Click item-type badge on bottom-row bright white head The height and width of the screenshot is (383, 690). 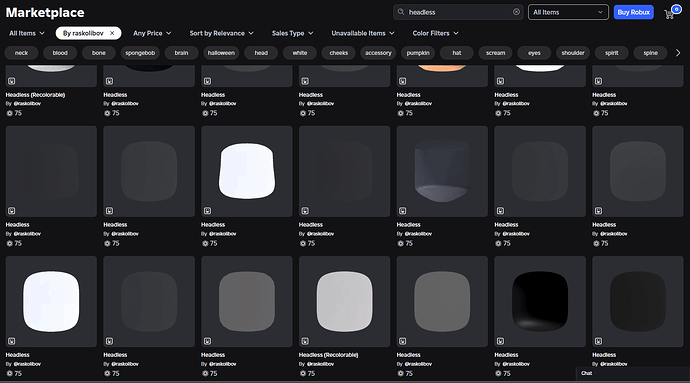click(x=11, y=341)
